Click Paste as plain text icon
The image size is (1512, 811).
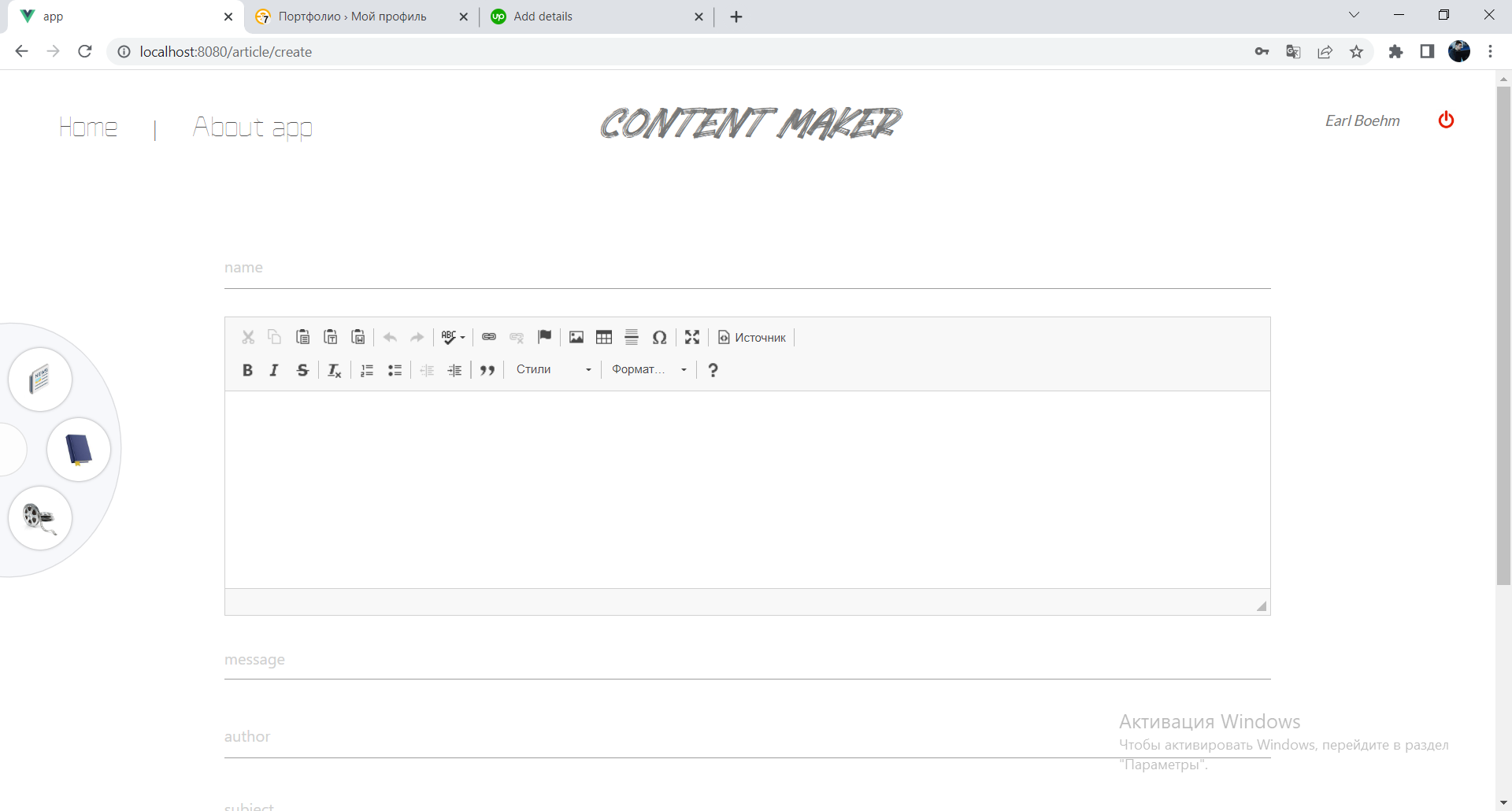(331, 337)
